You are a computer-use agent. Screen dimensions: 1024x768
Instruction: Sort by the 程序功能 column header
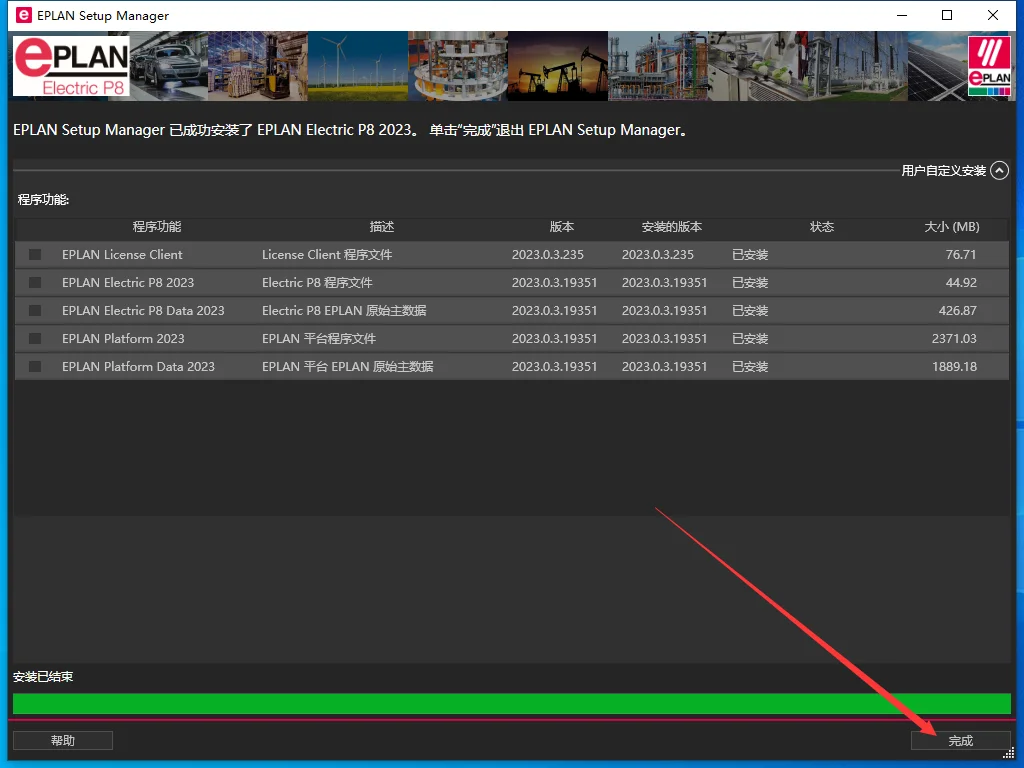click(157, 227)
